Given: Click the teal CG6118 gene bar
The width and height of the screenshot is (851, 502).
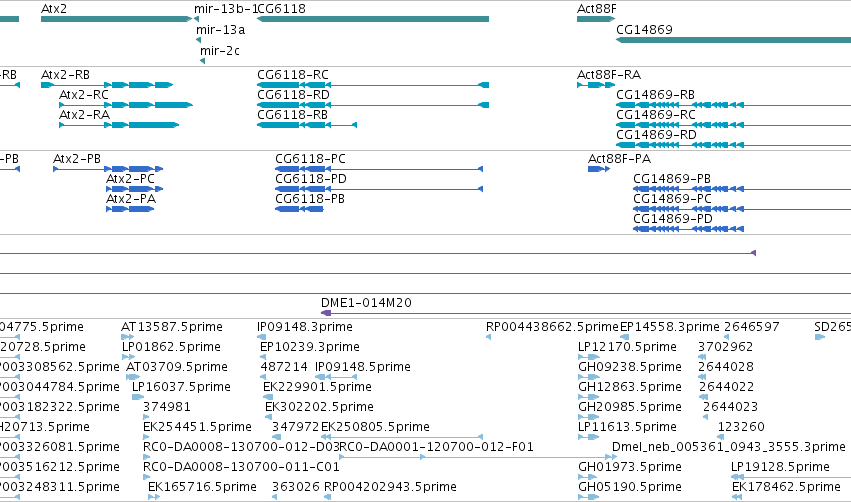Looking at the screenshot, I should tap(373, 19).
